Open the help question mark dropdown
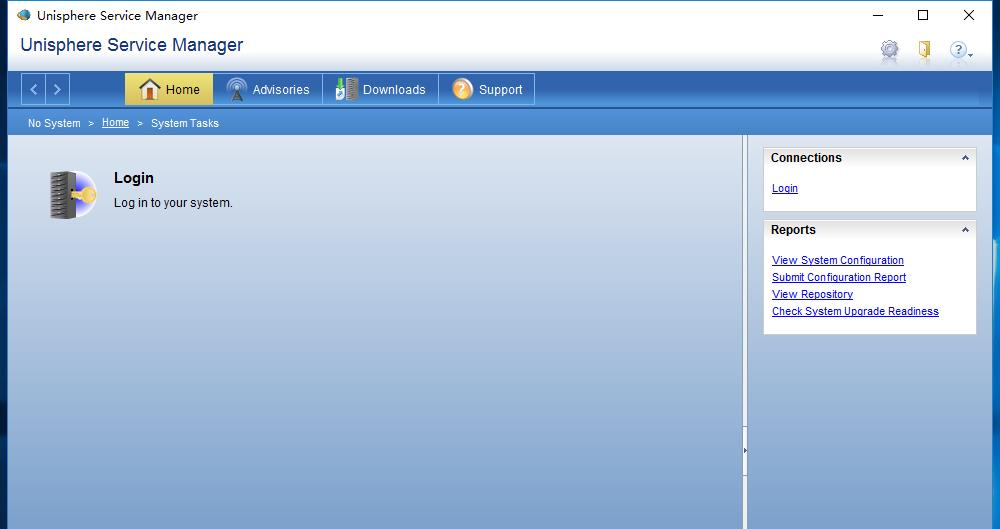This screenshot has height=529, width=1000. [x=960, y=50]
